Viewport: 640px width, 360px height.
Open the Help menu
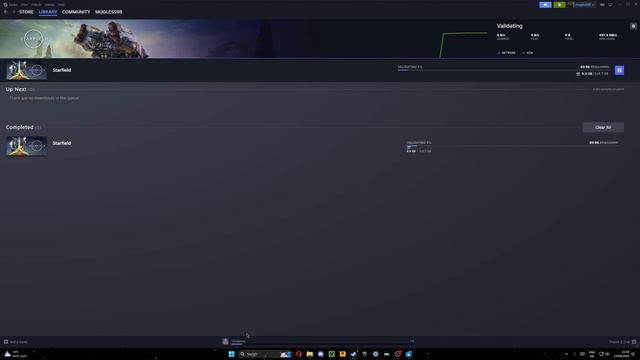pos(61,4)
